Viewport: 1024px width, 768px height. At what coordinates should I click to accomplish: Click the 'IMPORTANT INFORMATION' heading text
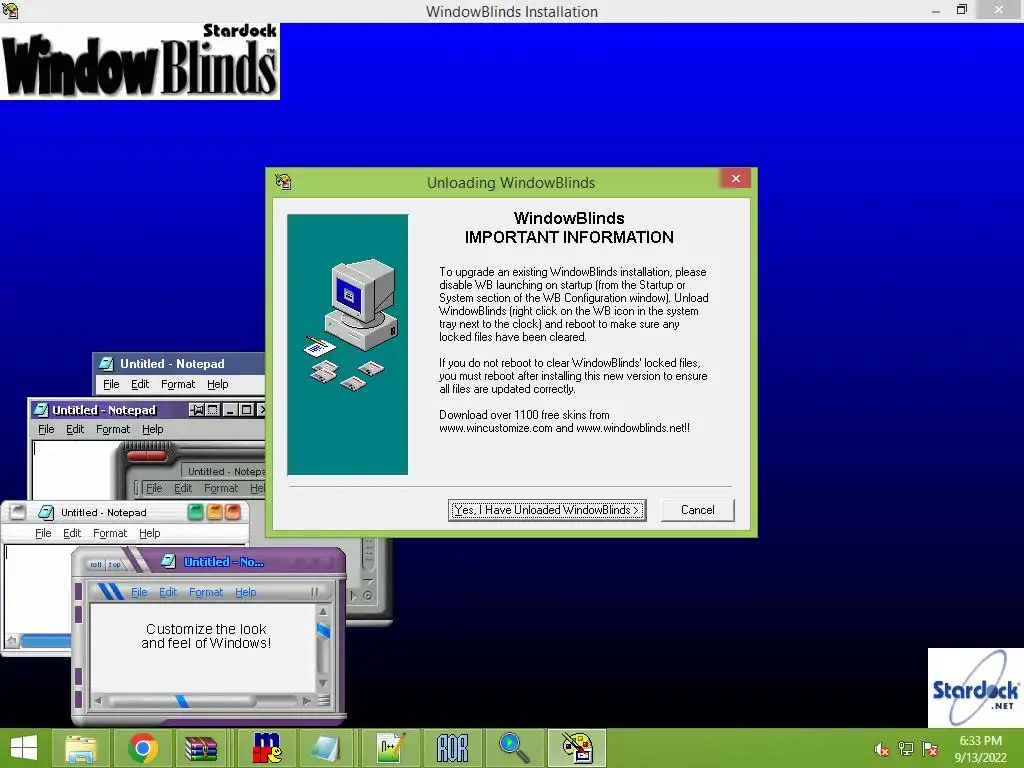(x=569, y=237)
